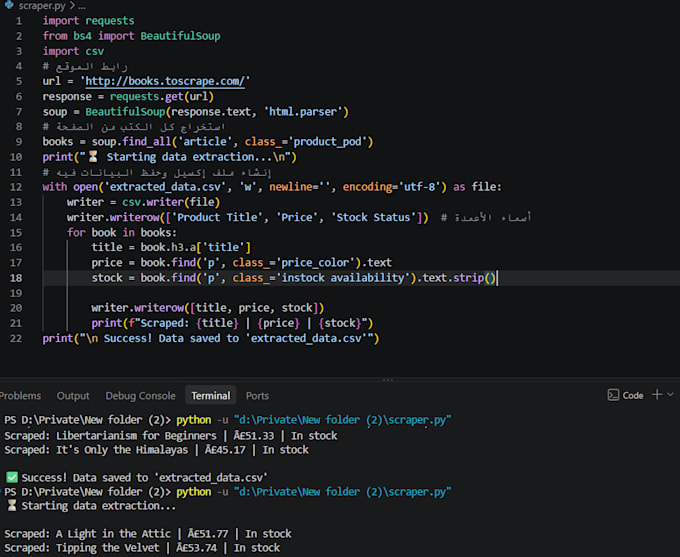
Task: Click the breadcrumb ellipsis after scraper.py
Action: point(82,6)
